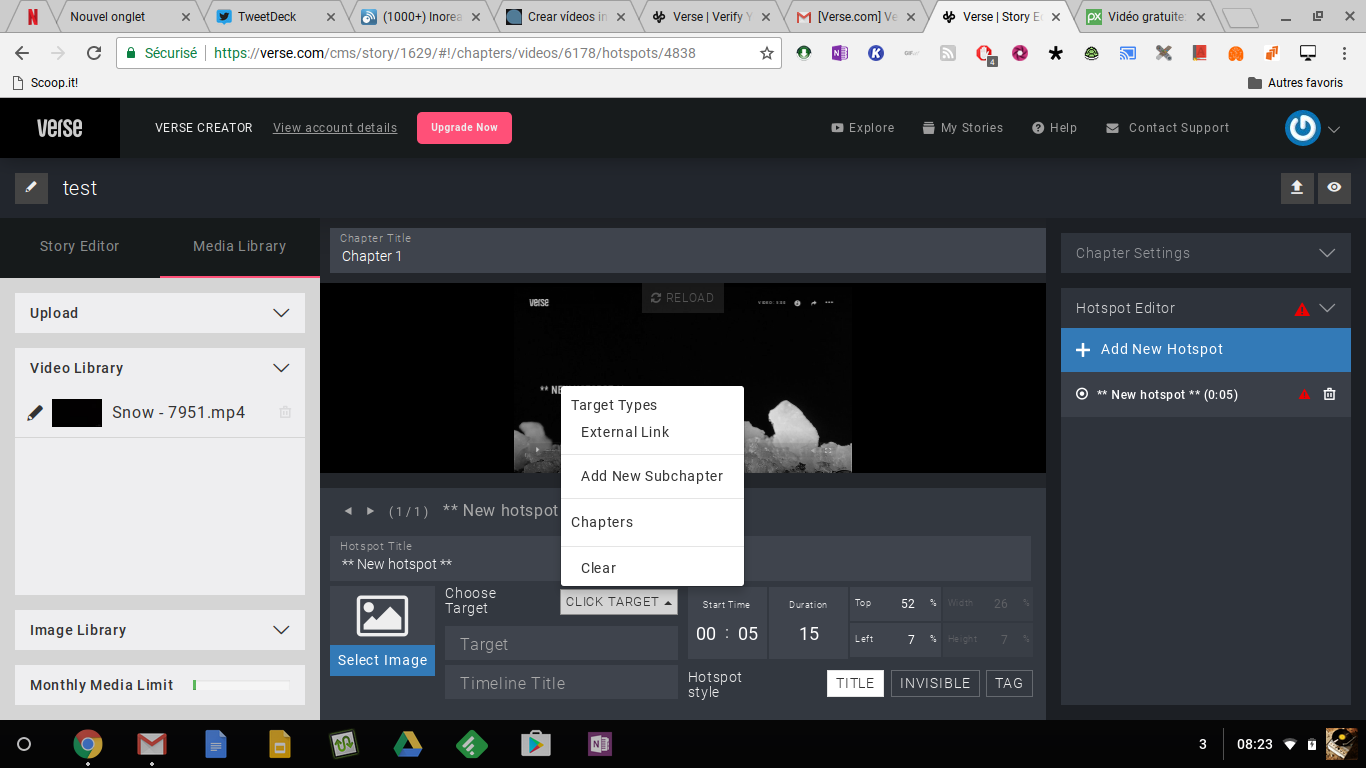Image resolution: width=1366 pixels, height=768 pixels.
Task: Open My Stories link
Action: 963,128
